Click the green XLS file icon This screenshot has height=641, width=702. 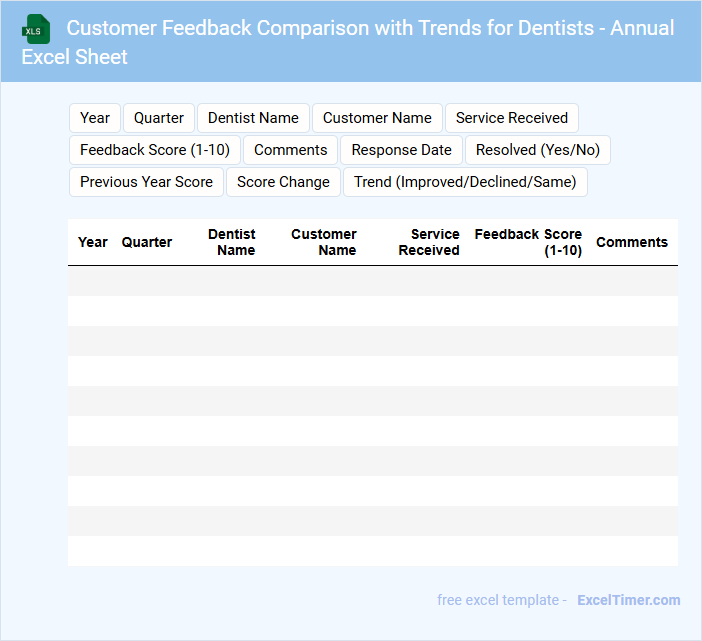coord(36,29)
